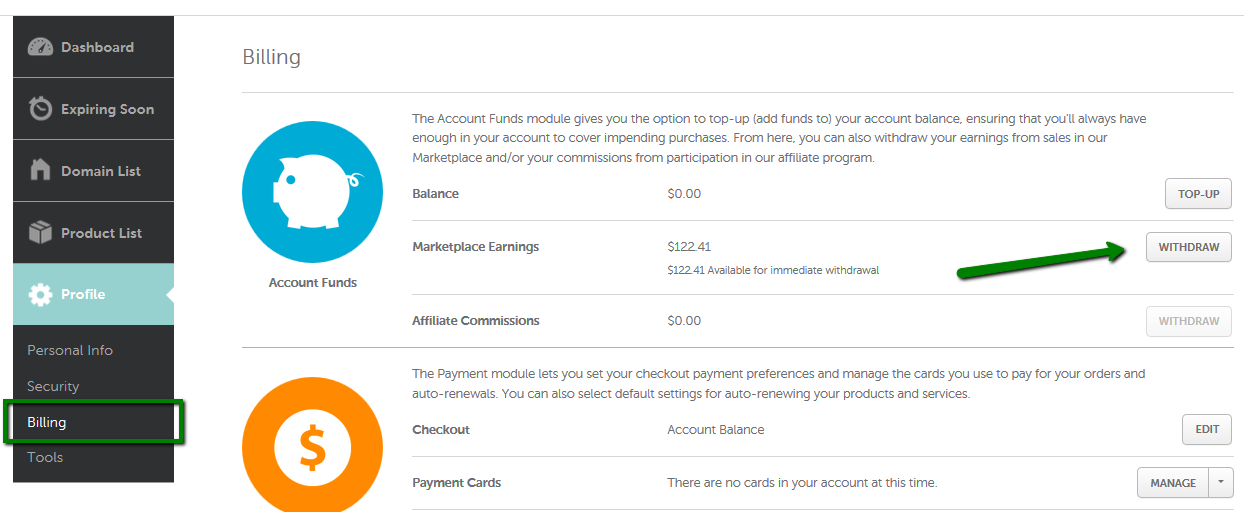Viewport: 1244px width, 512px height.
Task: Open the Expiring Soon menu item
Action: click(107, 109)
